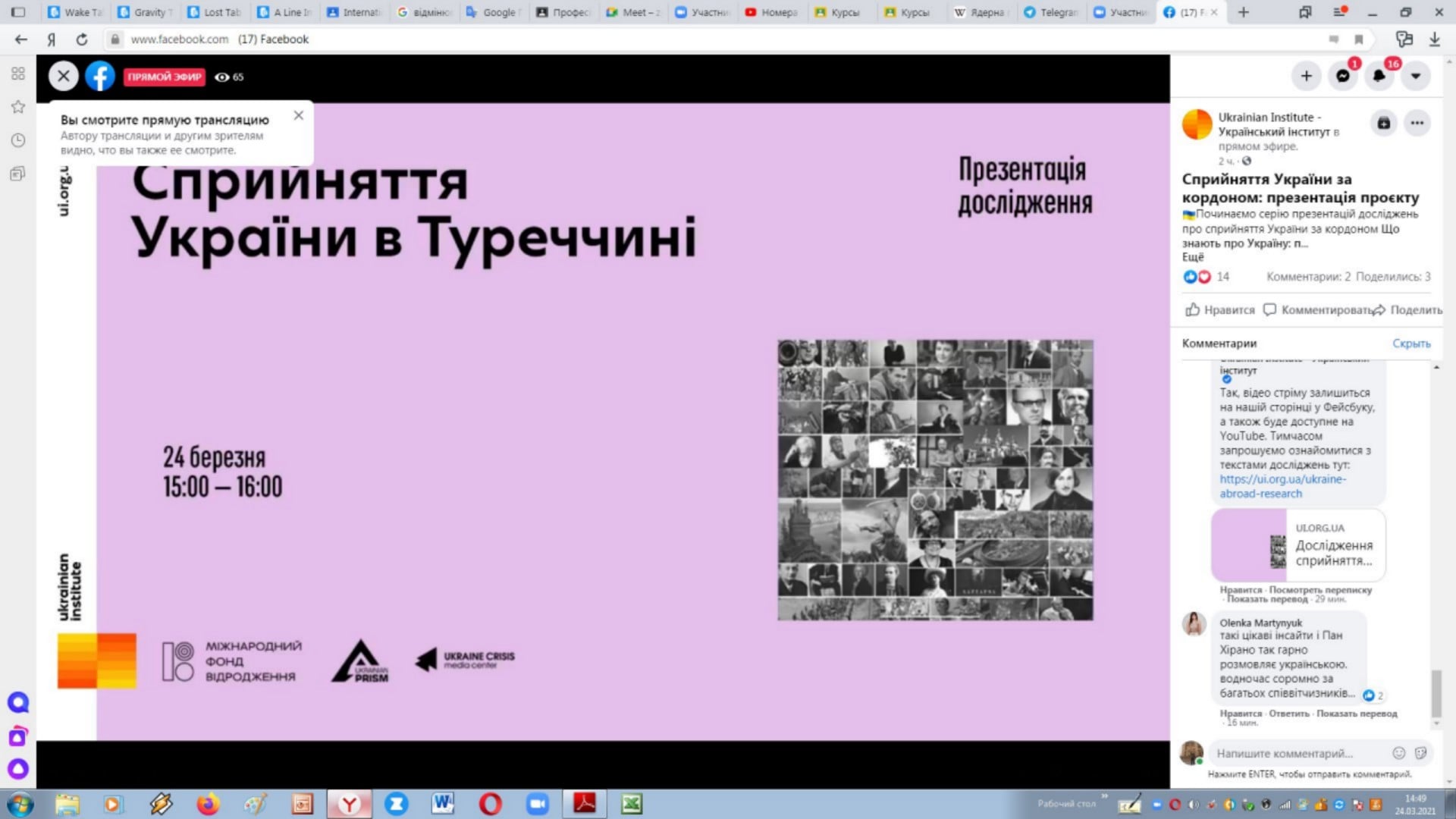Open Zoom from taskbar
Screen dimensions: 1456x819
click(537, 804)
